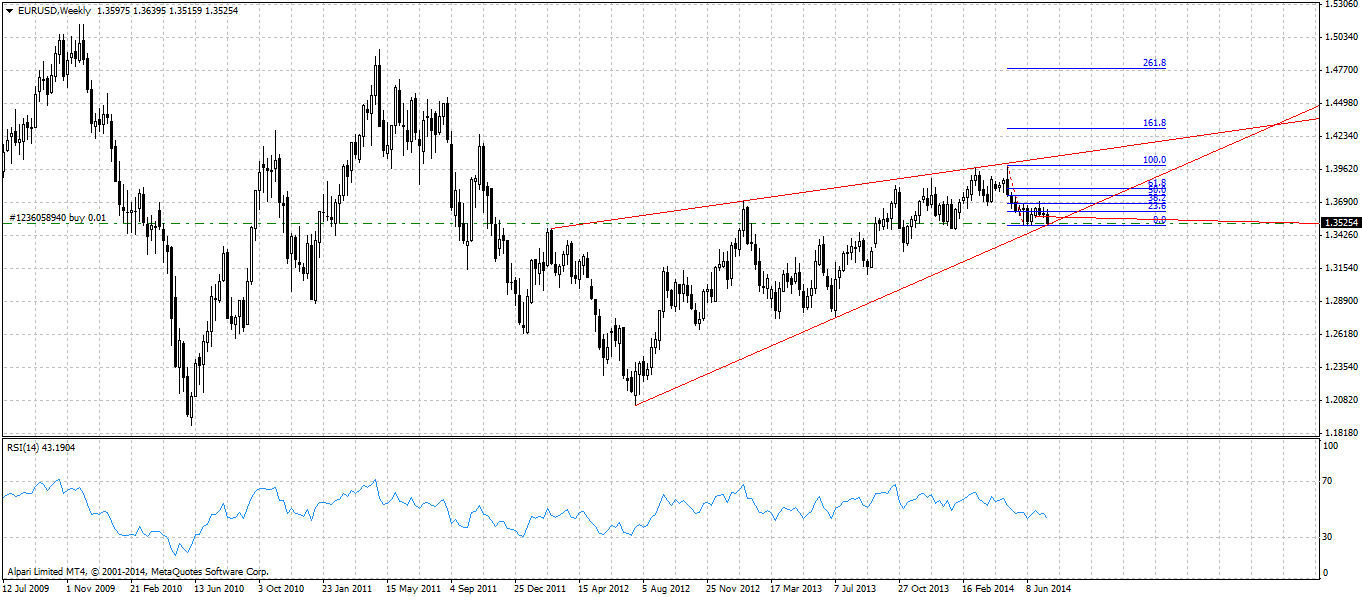Click the 1.20820 price scale label
The height and width of the screenshot is (597, 1362).
(x=1339, y=400)
